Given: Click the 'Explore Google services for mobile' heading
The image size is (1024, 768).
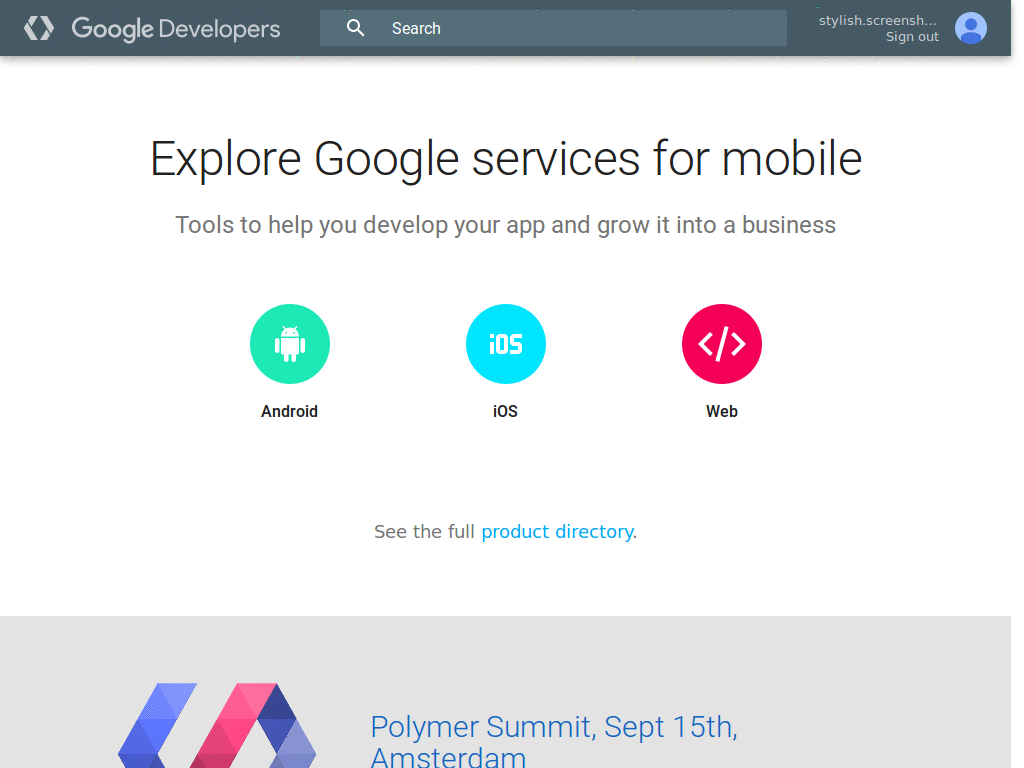Looking at the screenshot, I should click(x=506, y=159).
